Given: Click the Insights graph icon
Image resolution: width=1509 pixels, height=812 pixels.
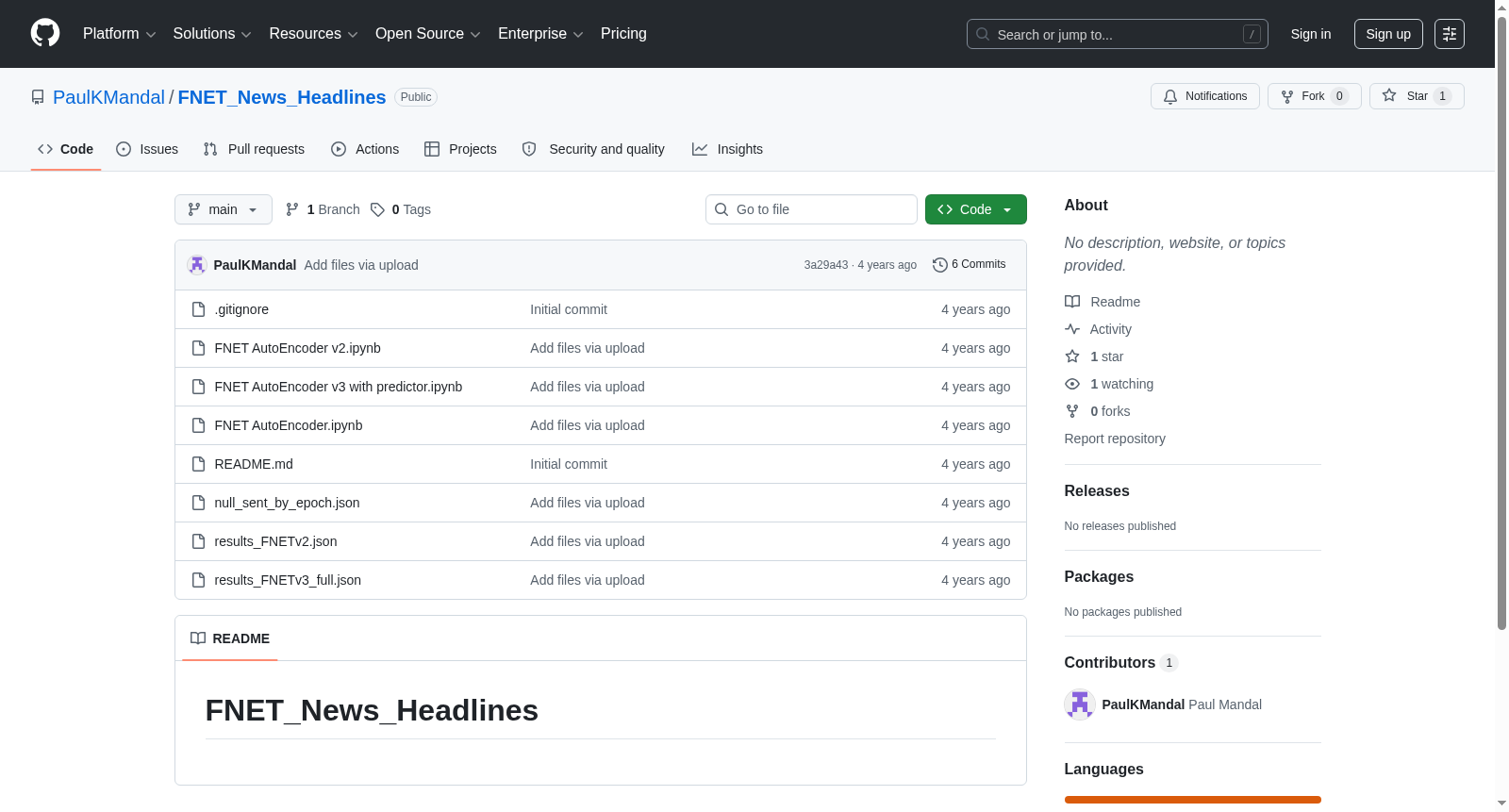Looking at the screenshot, I should 700,149.
